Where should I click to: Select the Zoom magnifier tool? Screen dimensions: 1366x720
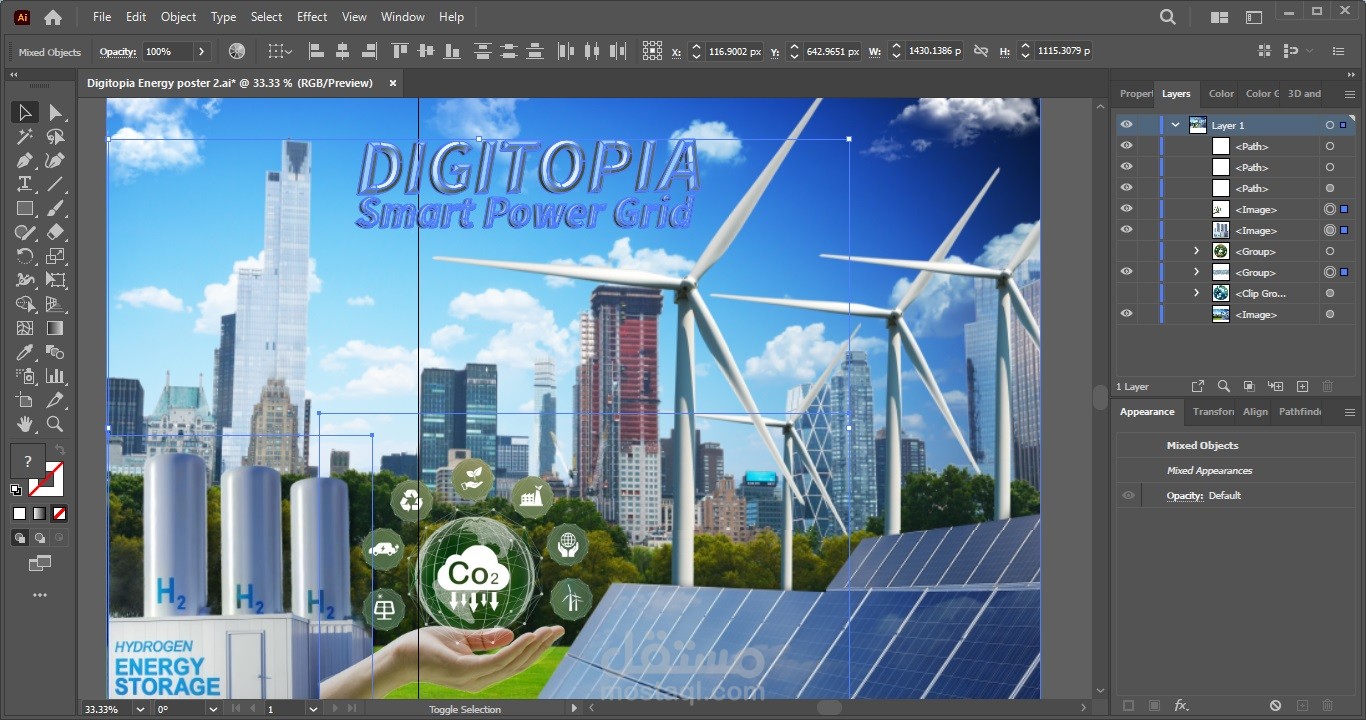point(56,425)
